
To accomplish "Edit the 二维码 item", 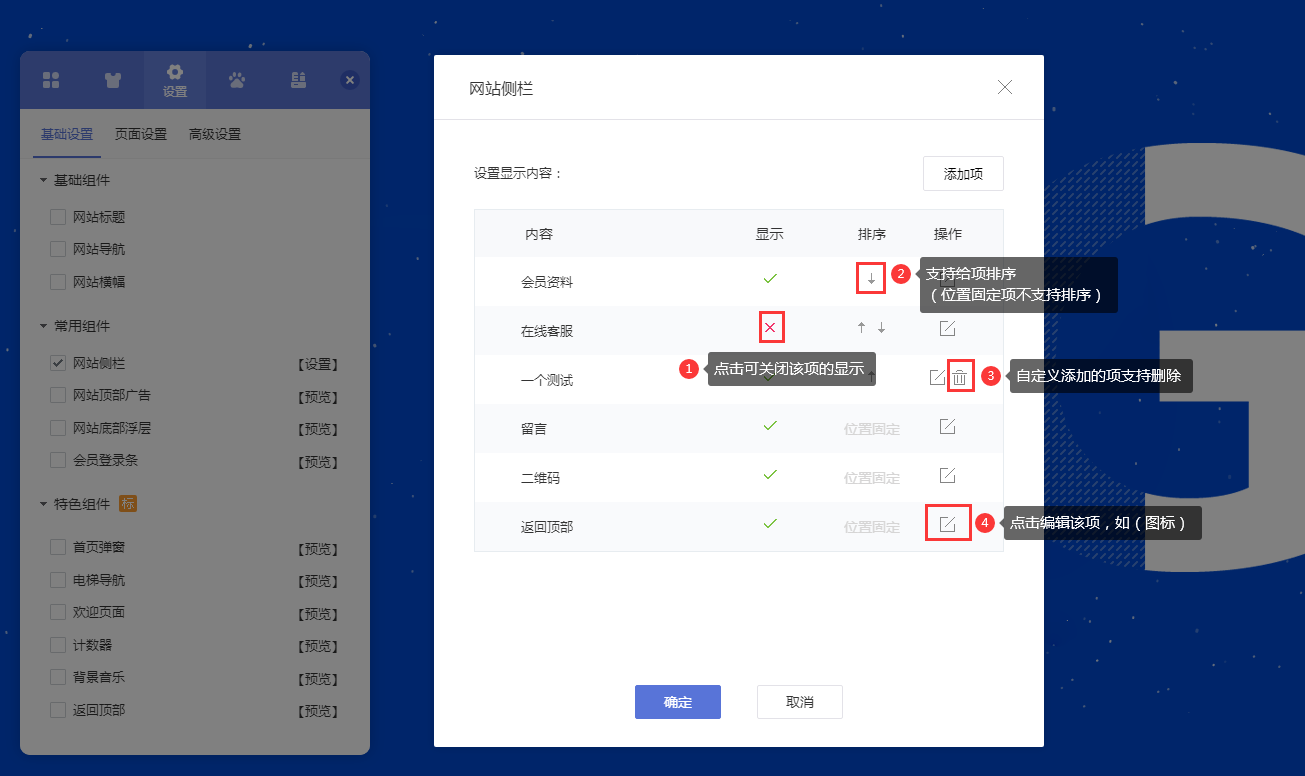I will 947,475.
